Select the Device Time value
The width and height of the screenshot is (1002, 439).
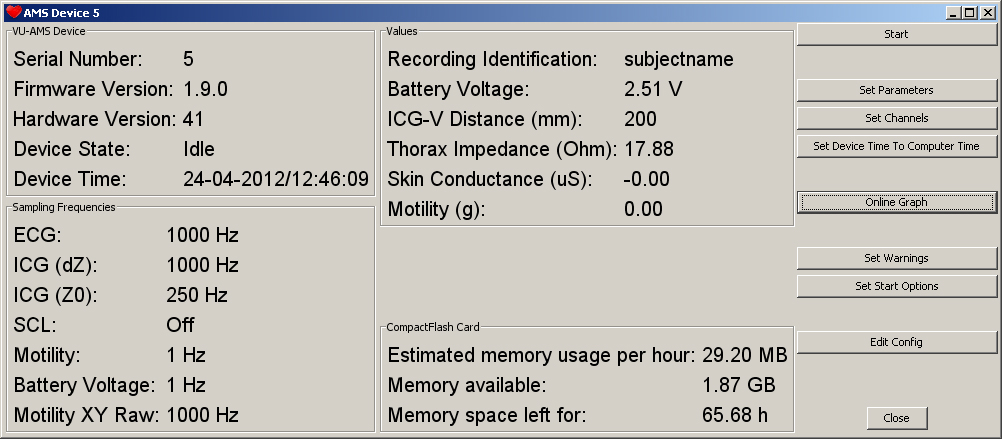[x=276, y=180]
